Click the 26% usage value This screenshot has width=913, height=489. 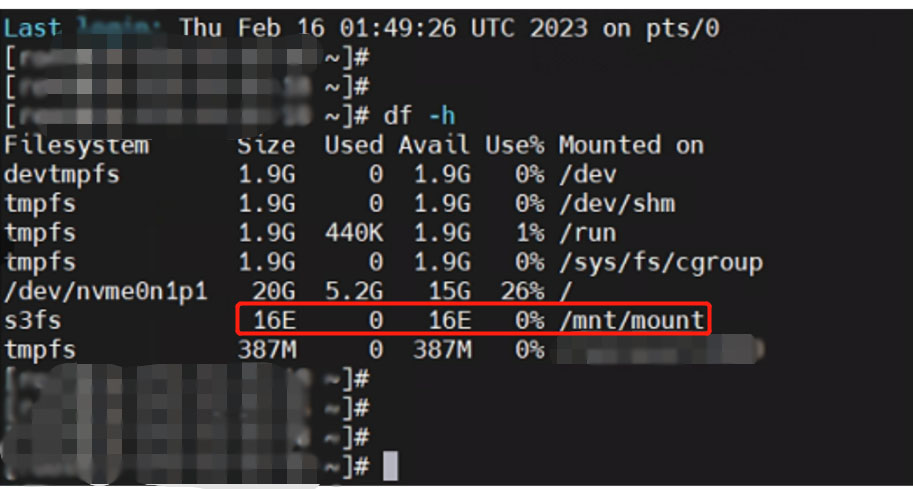(x=522, y=291)
